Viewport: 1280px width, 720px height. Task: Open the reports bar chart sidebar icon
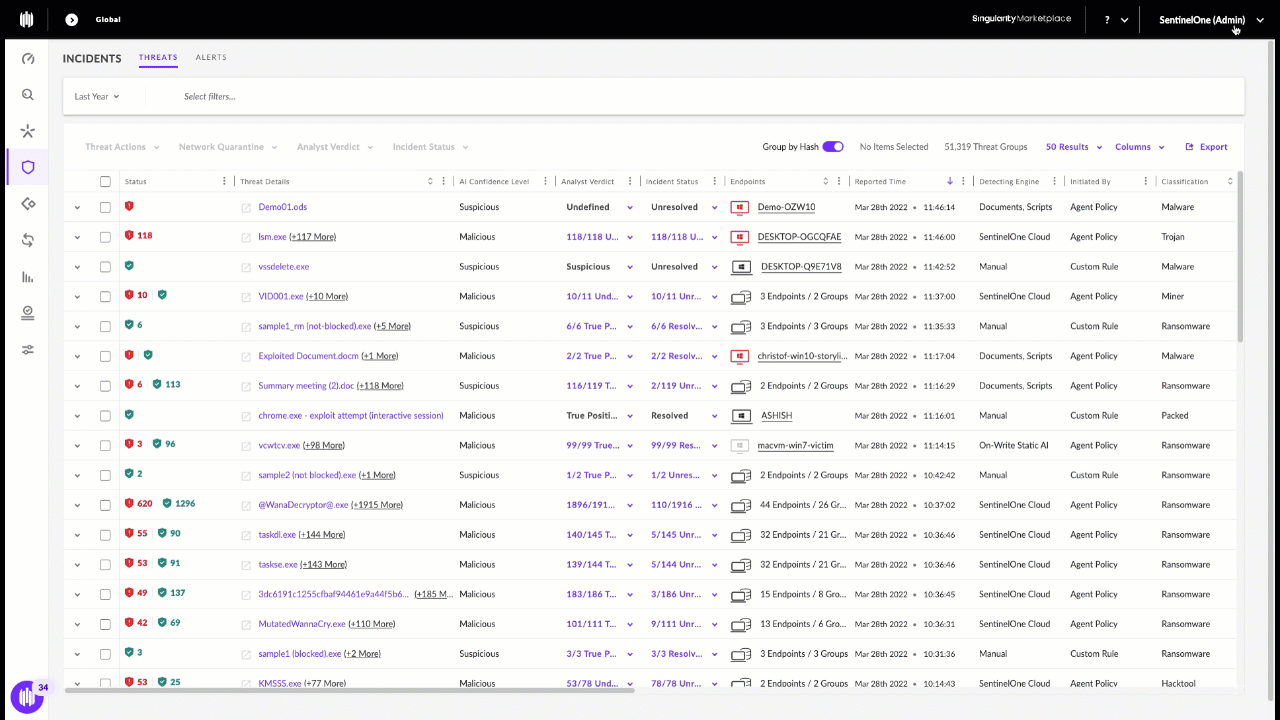(x=28, y=277)
